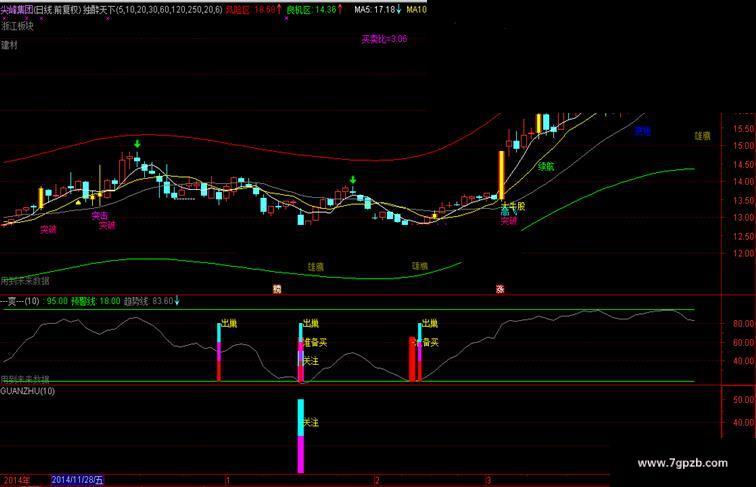Click the cyan-magenta bar in GUANZHU pane
Viewport: 756px width, 487px height.
point(301,436)
